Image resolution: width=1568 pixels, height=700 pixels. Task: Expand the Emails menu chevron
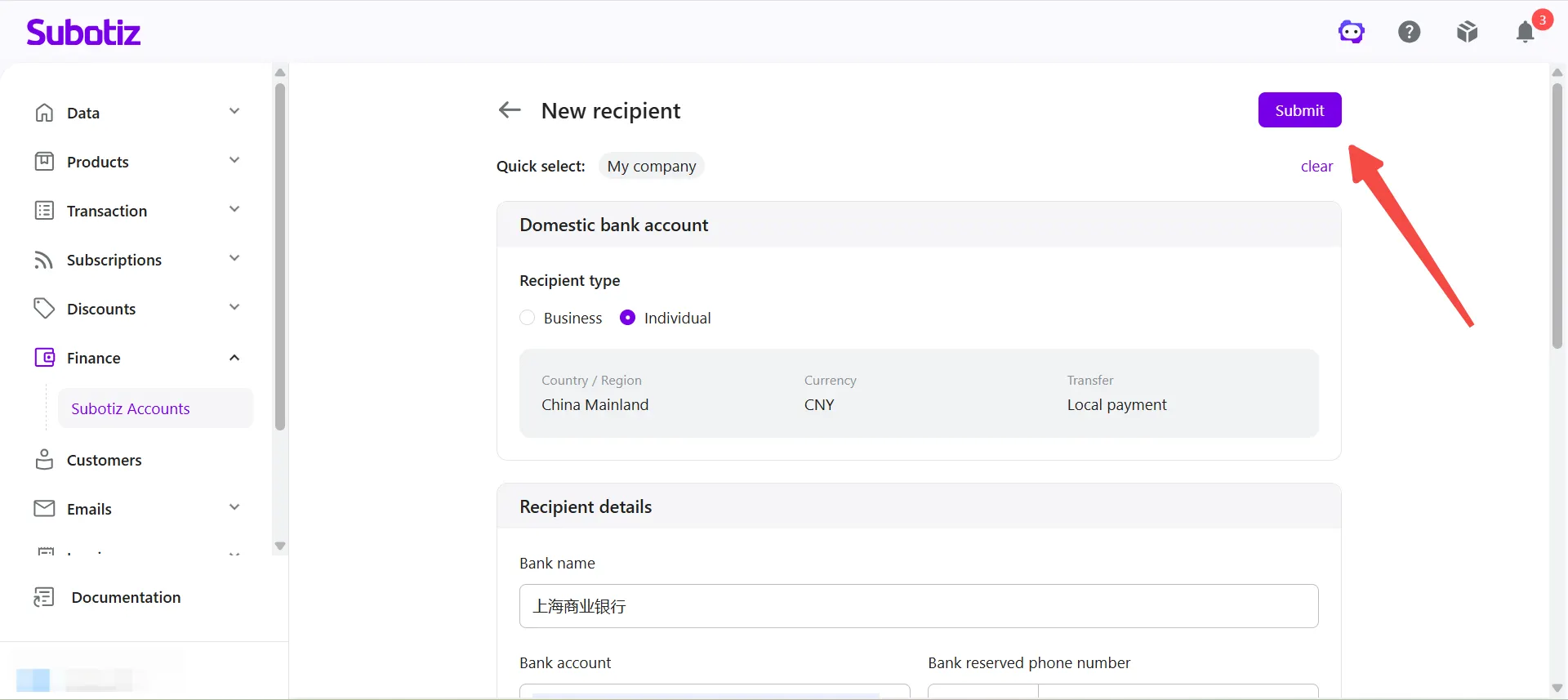click(234, 508)
